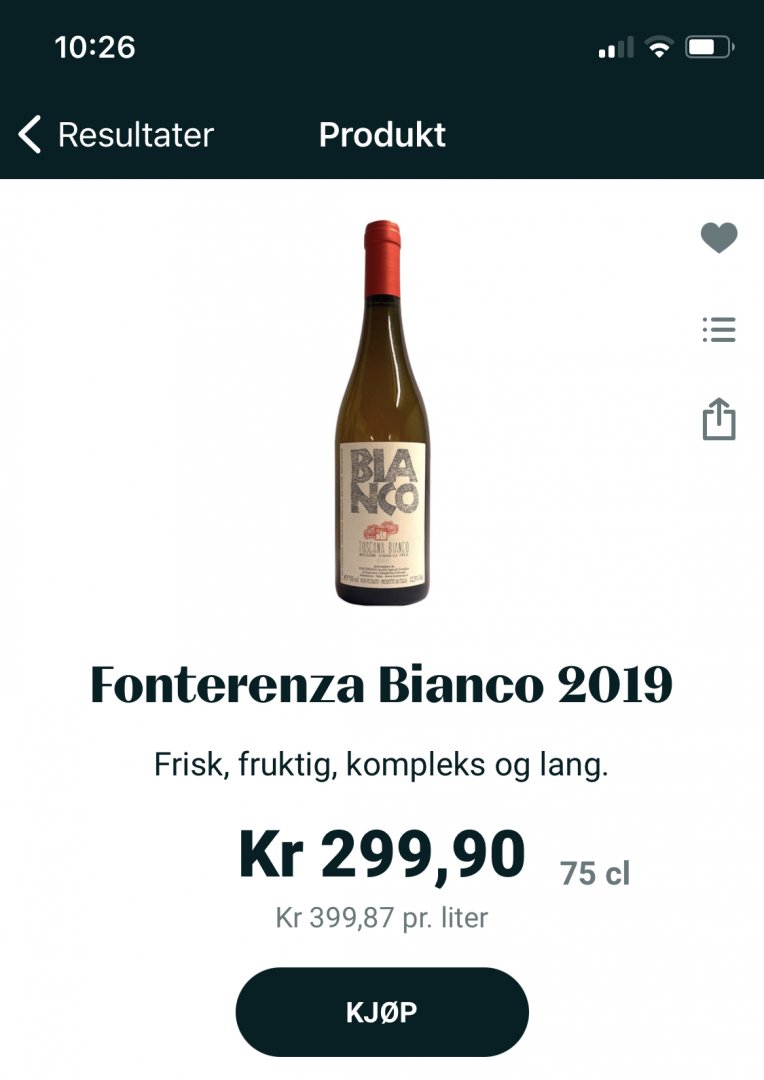Select the Fonterenza Bianco 2019 title

(x=382, y=685)
